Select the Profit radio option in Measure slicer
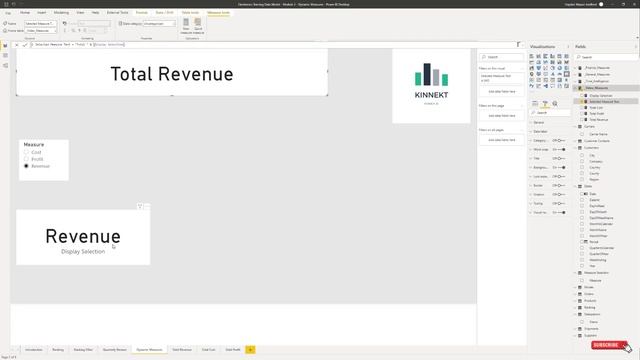This screenshot has height=360, width=640. pyautogui.click(x=26, y=159)
